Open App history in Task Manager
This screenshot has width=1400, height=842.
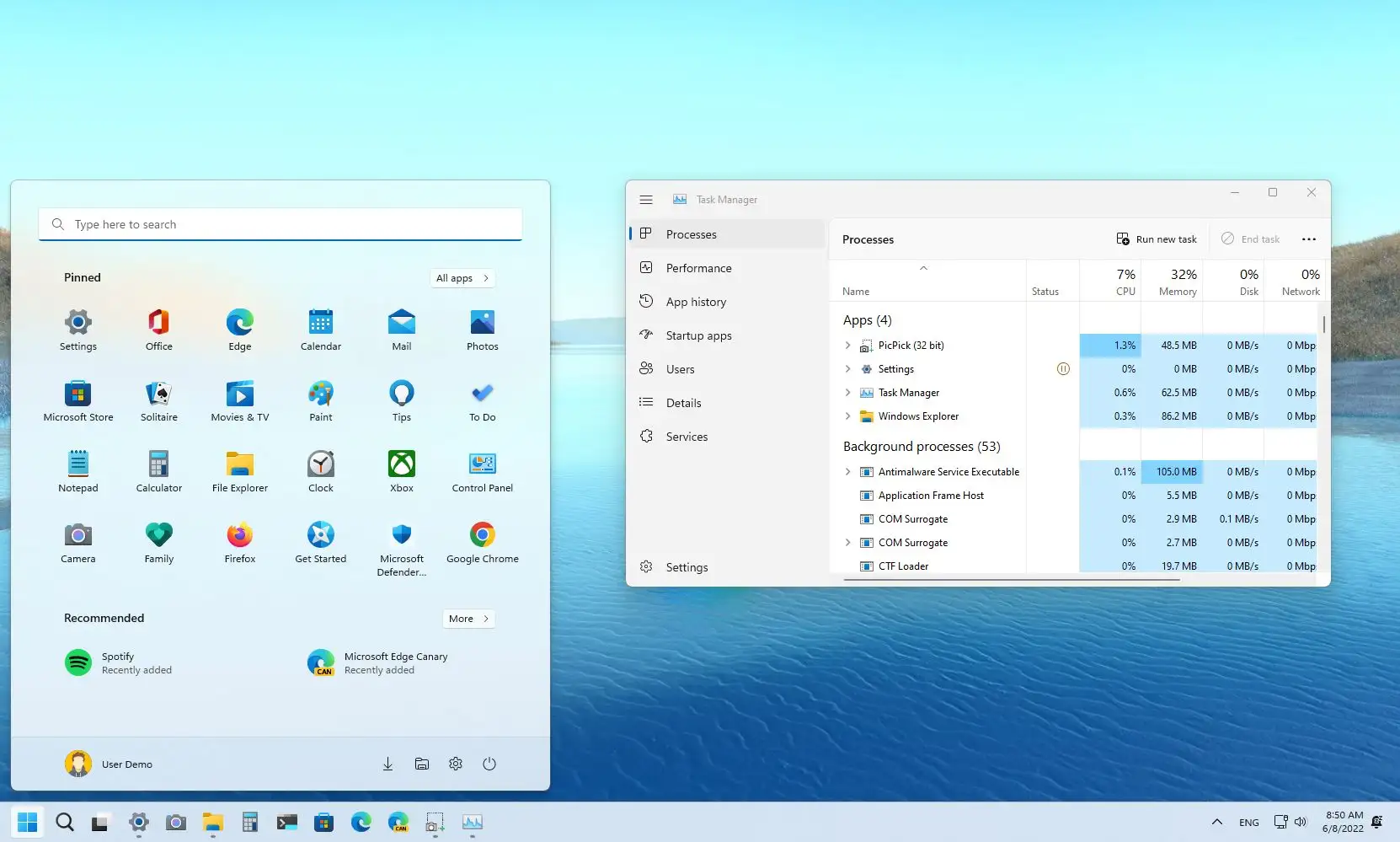click(x=696, y=301)
